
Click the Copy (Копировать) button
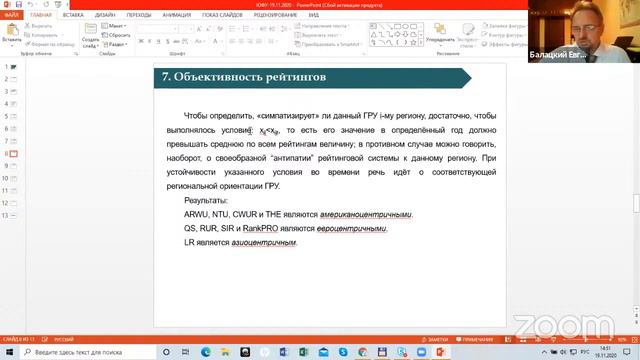pos(41,35)
